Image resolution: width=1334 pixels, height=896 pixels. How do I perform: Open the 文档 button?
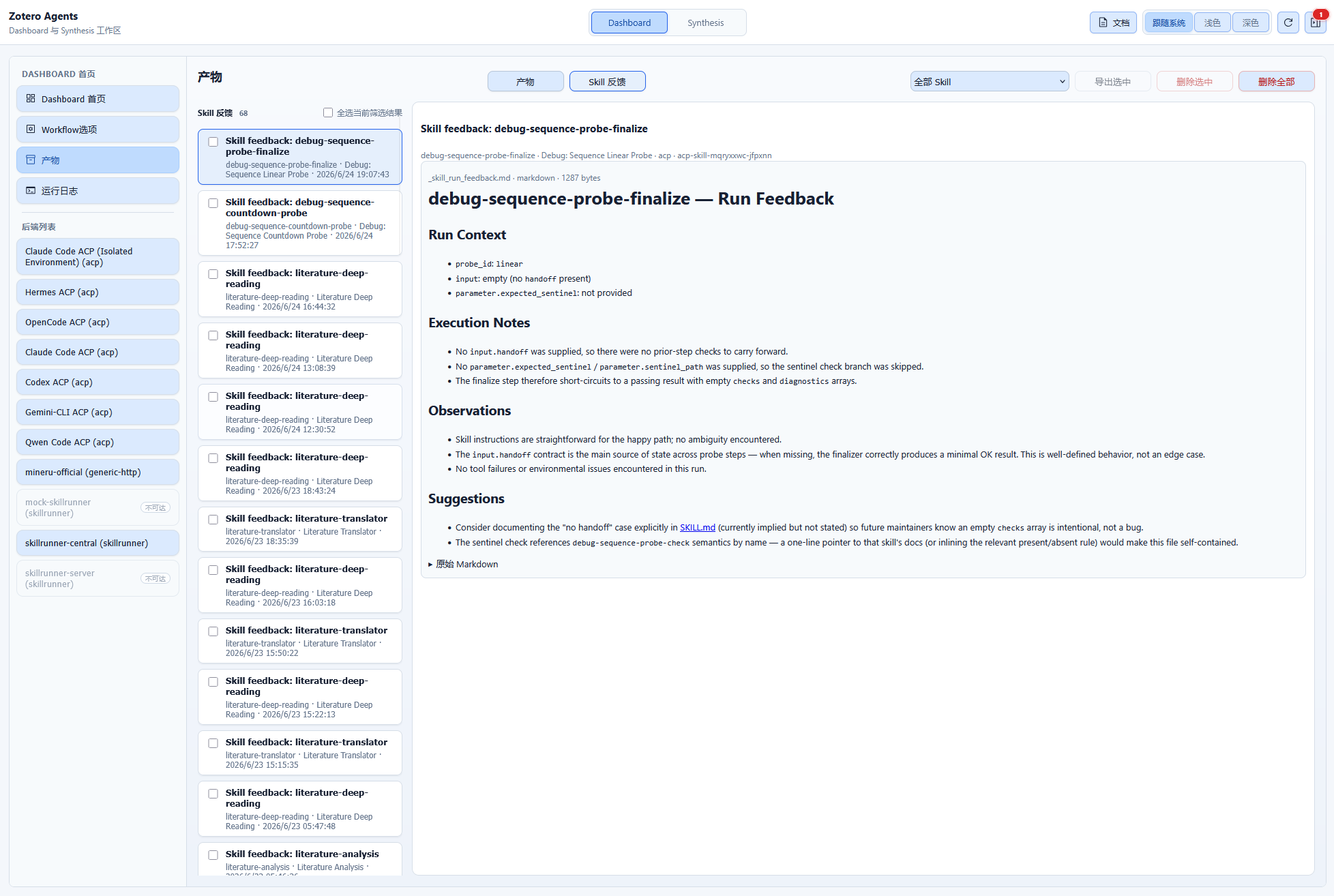click(1113, 23)
